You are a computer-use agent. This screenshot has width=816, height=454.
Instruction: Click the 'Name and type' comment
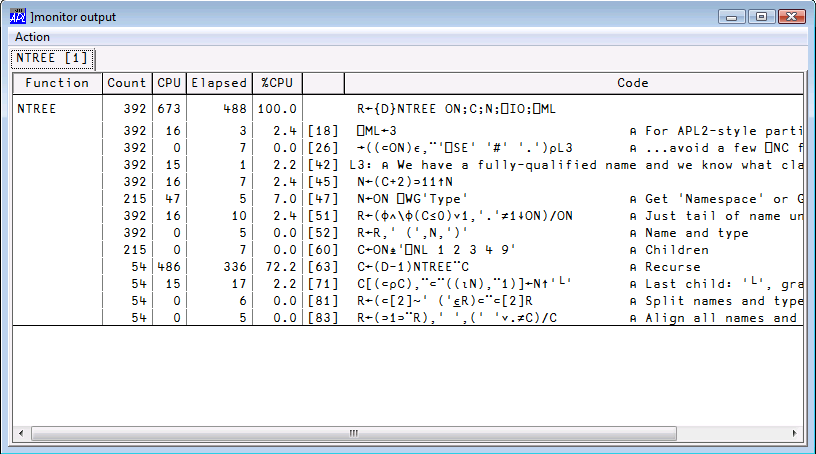(x=697, y=233)
